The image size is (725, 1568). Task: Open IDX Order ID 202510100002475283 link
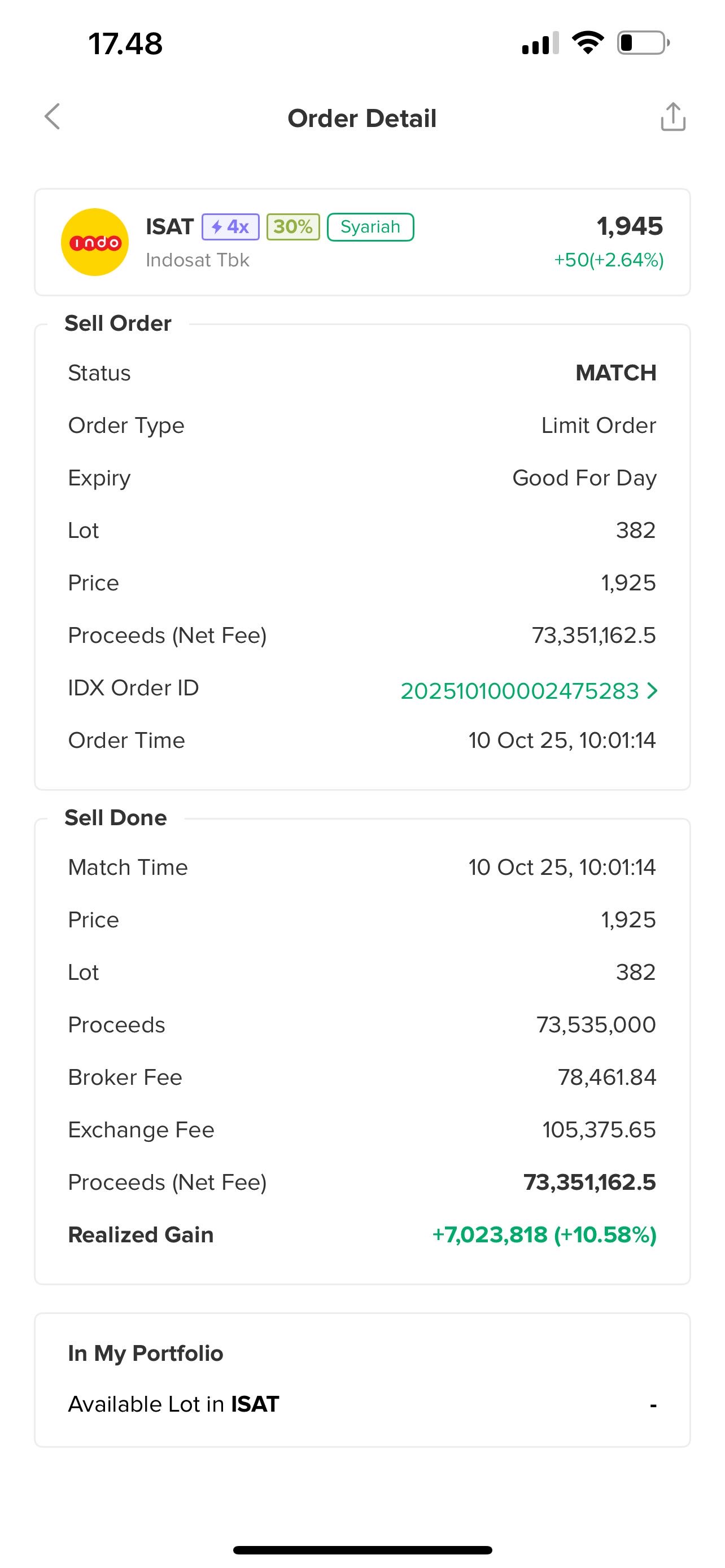[x=519, y=691]
